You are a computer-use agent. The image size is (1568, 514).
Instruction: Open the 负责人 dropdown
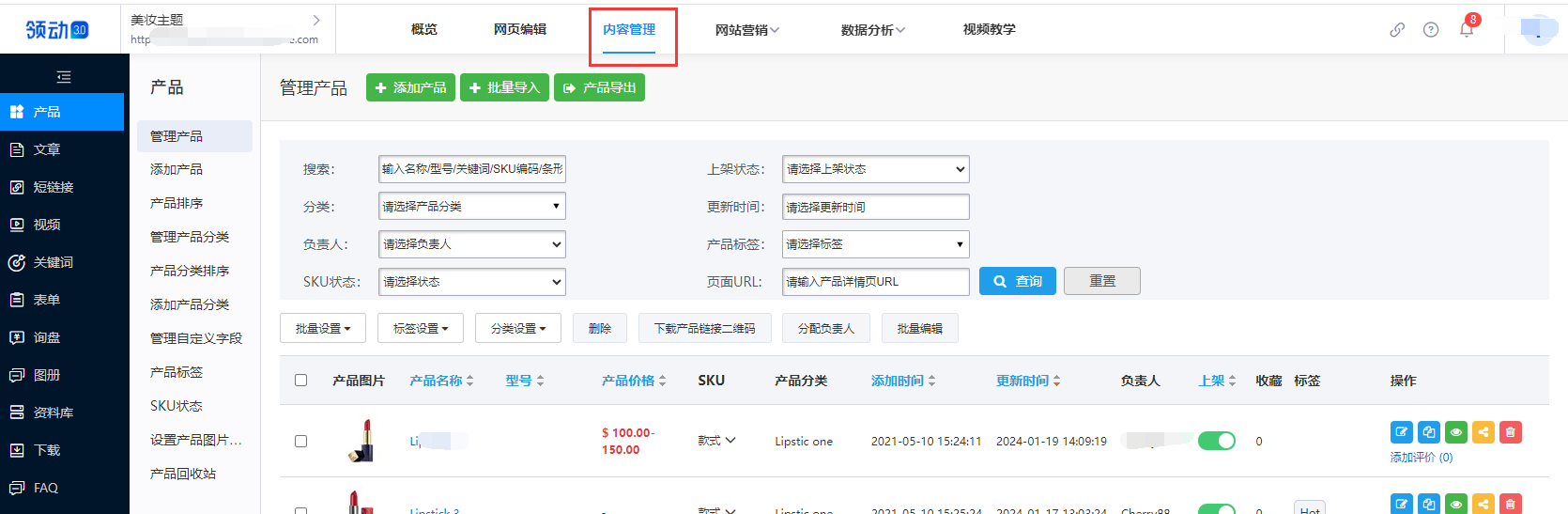click(x=472, y=244)
